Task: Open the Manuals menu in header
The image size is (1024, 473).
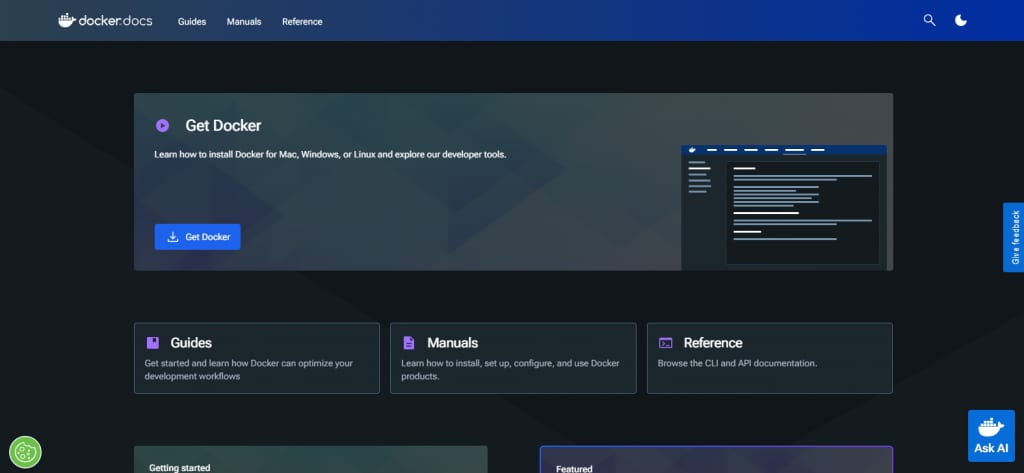Action: [244, 22]
